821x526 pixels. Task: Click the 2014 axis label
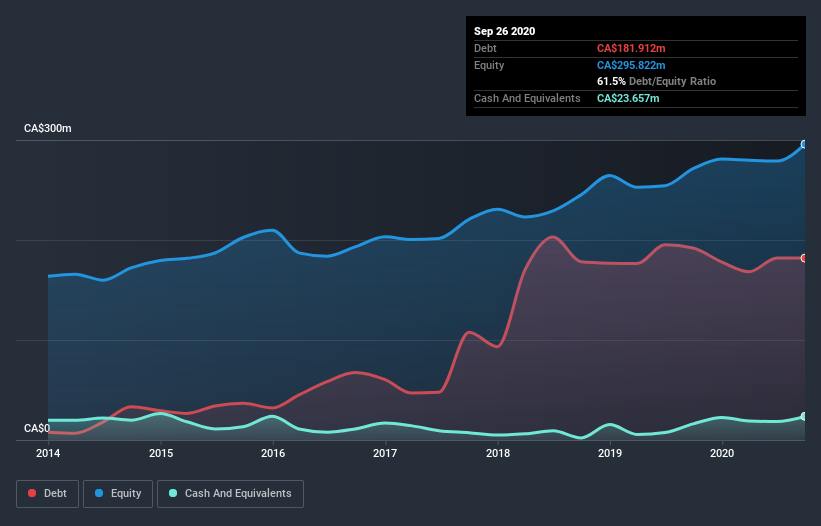48,453
